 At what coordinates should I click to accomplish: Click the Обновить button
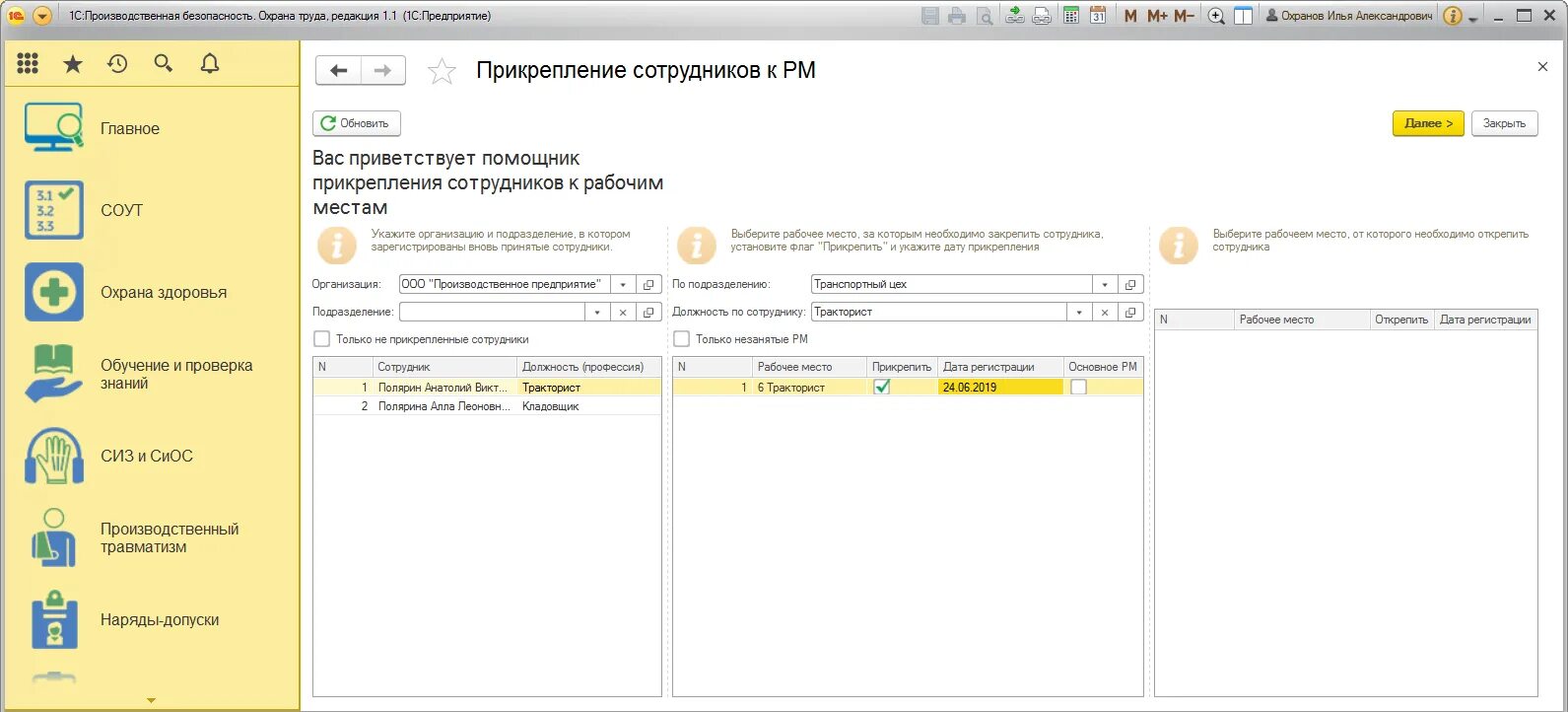point(357,123)
